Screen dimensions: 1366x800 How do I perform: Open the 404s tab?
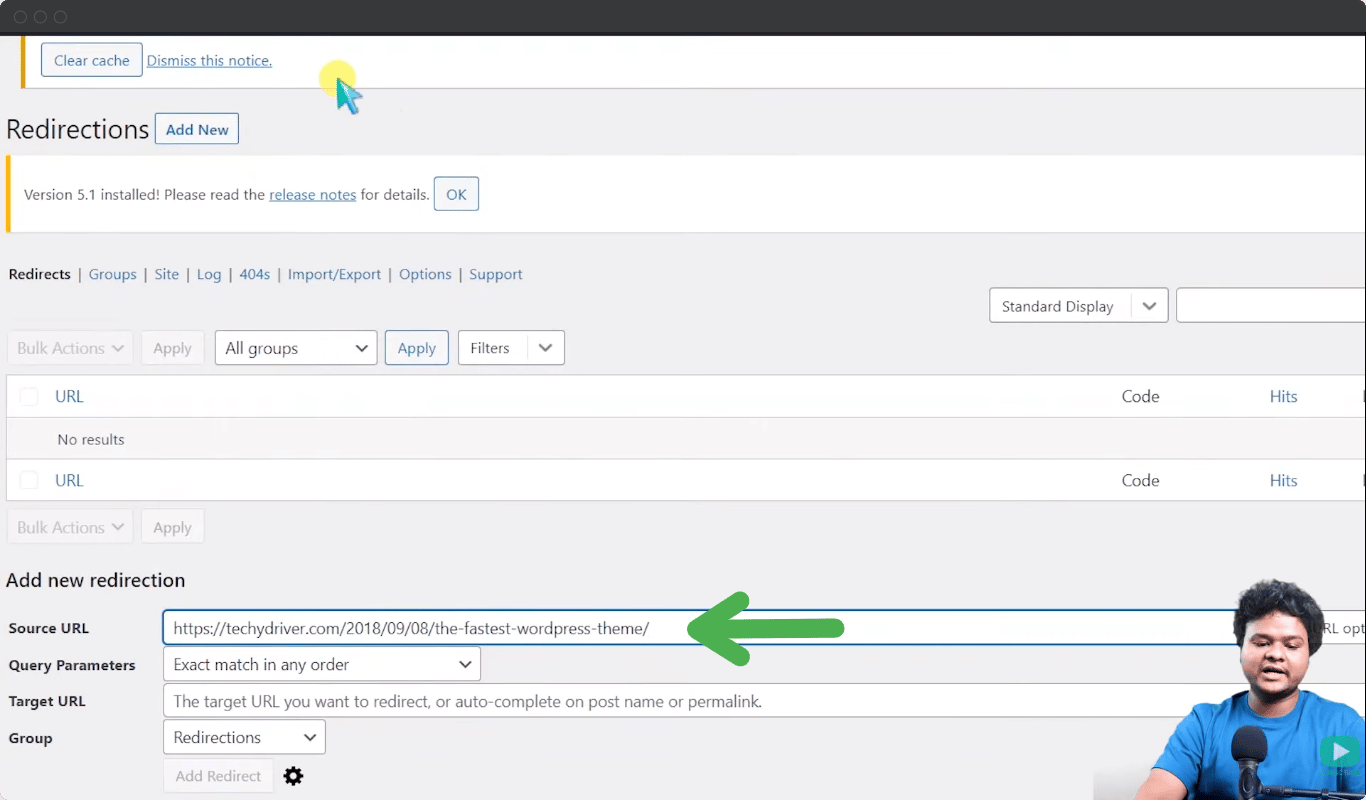click(x=255, y=274)
